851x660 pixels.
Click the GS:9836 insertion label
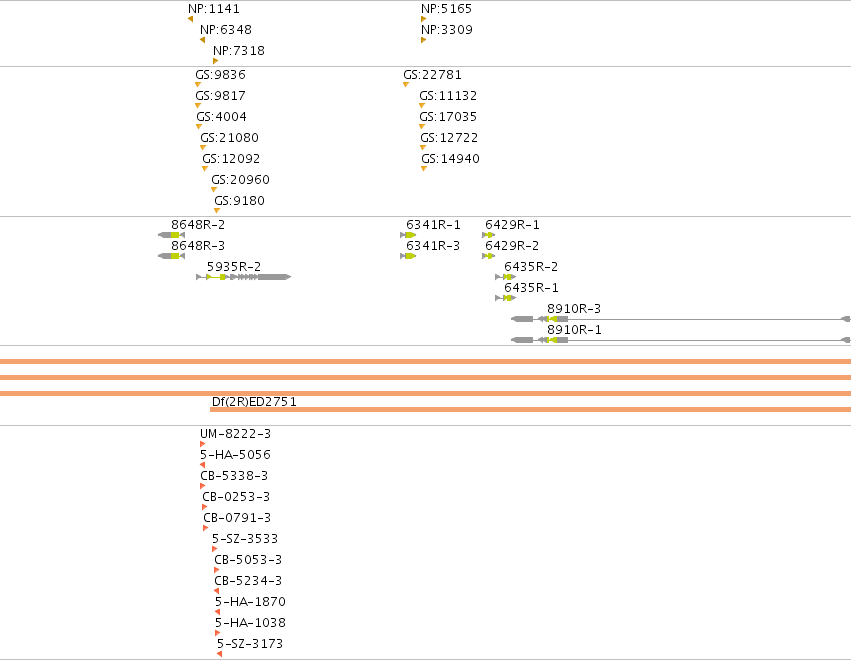tap(220, 75)
